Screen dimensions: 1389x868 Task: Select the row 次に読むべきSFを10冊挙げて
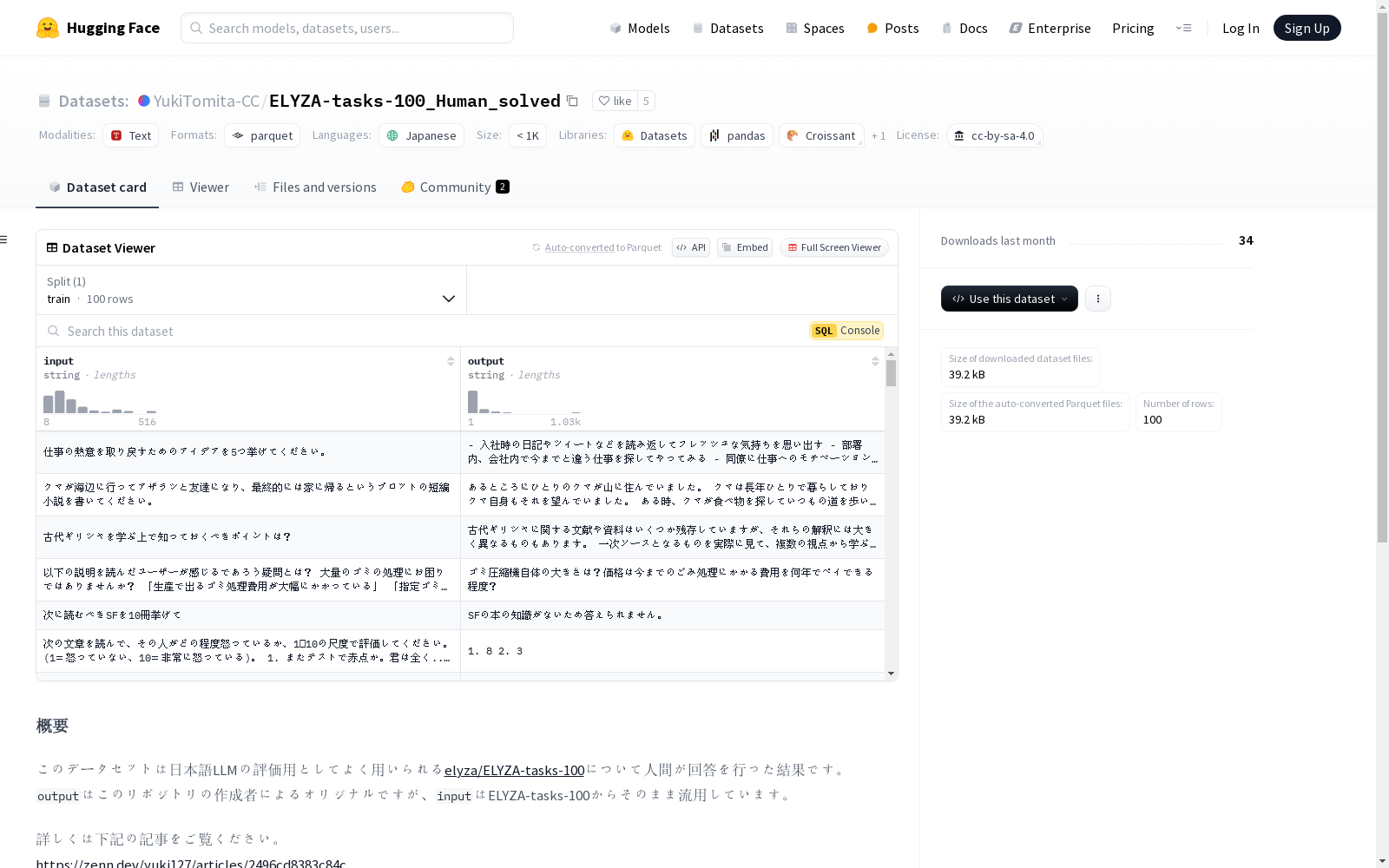[x=460, y=615]
